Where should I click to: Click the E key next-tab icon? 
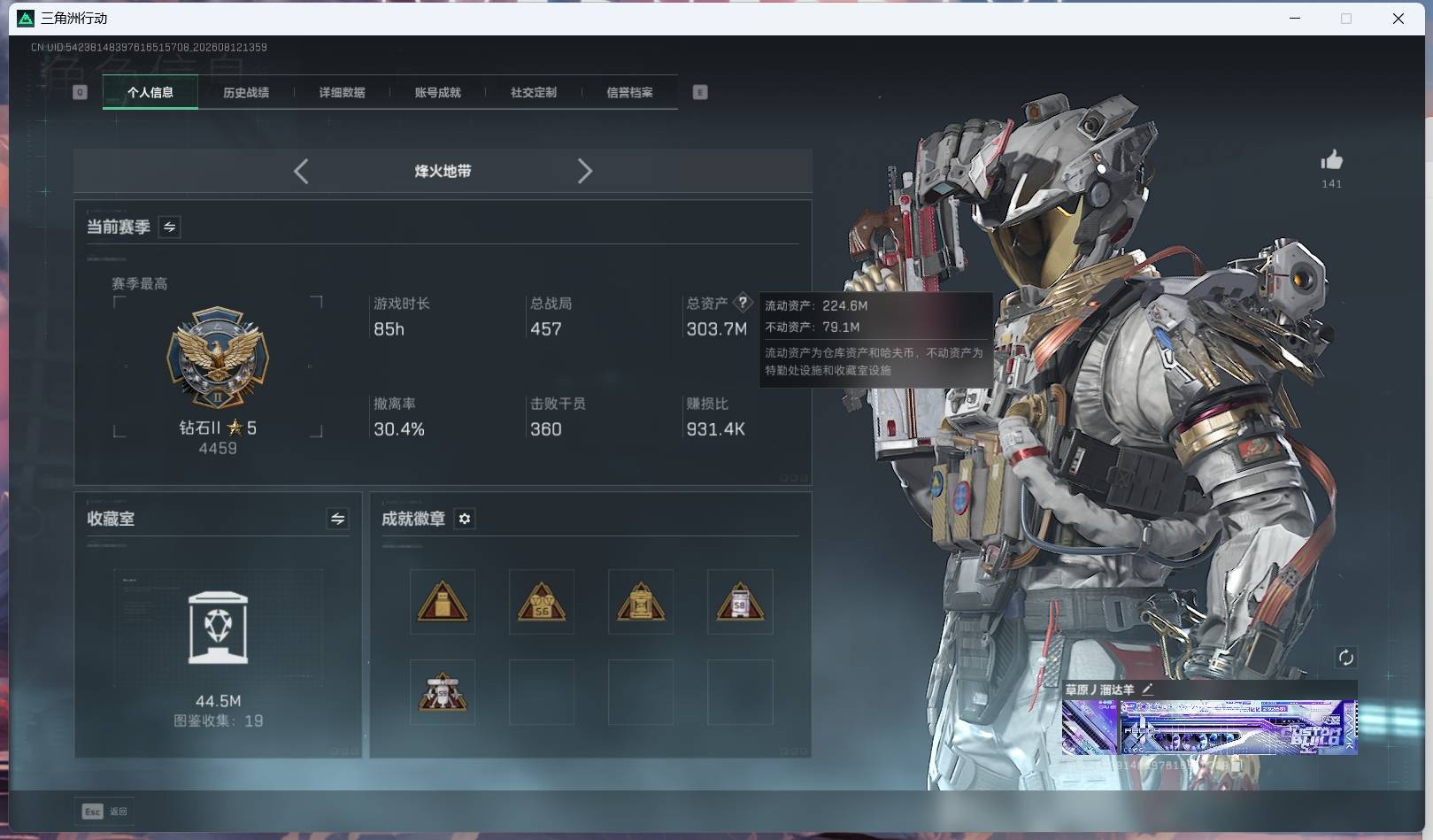pos(700,92)
